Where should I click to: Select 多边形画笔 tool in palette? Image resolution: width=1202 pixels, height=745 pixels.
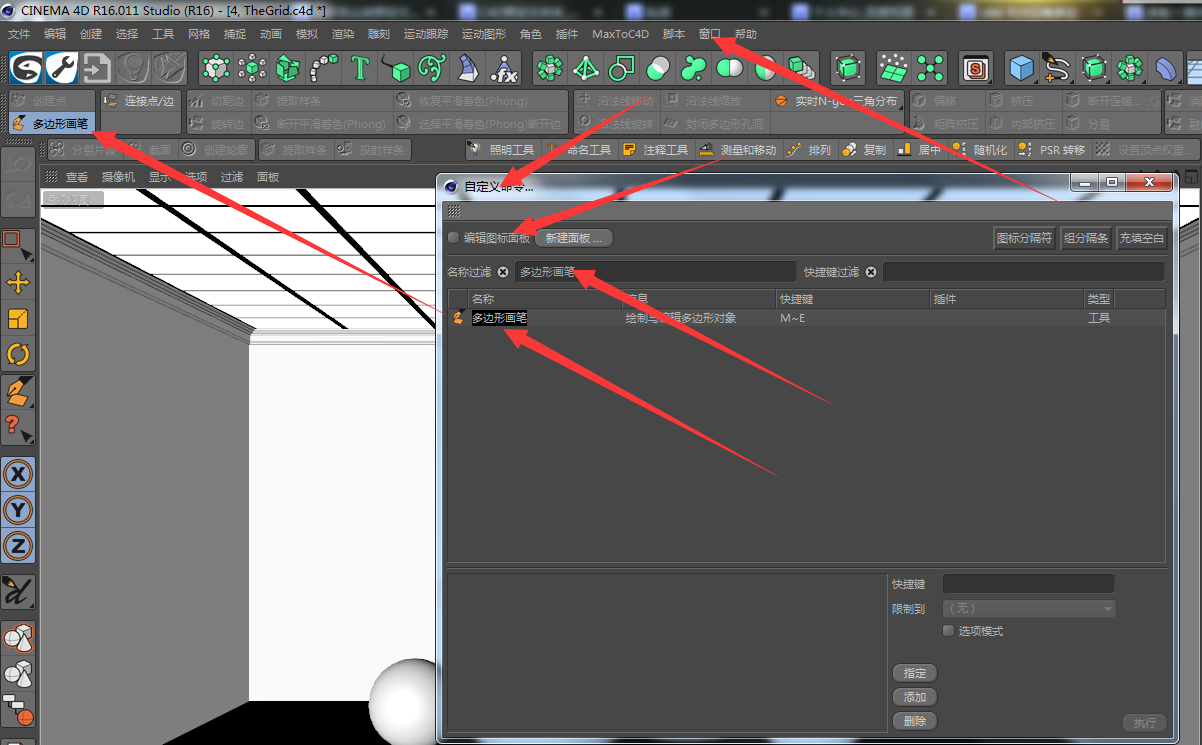point(52,123)
